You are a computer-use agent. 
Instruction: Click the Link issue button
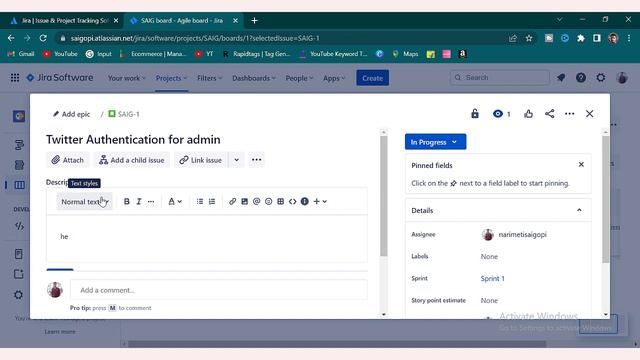[x=200, y=160]
